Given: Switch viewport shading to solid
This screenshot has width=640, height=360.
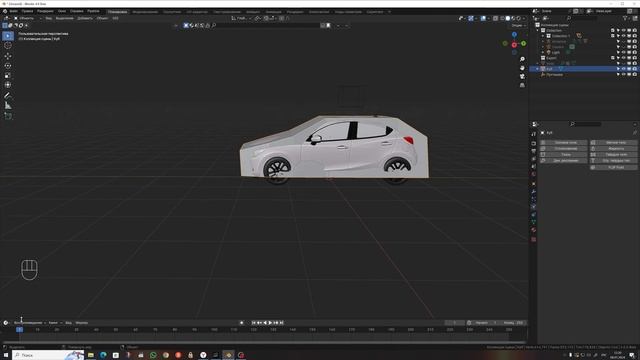Looking at the screenshot, I should pyautogui.click(x=508, y=18).
